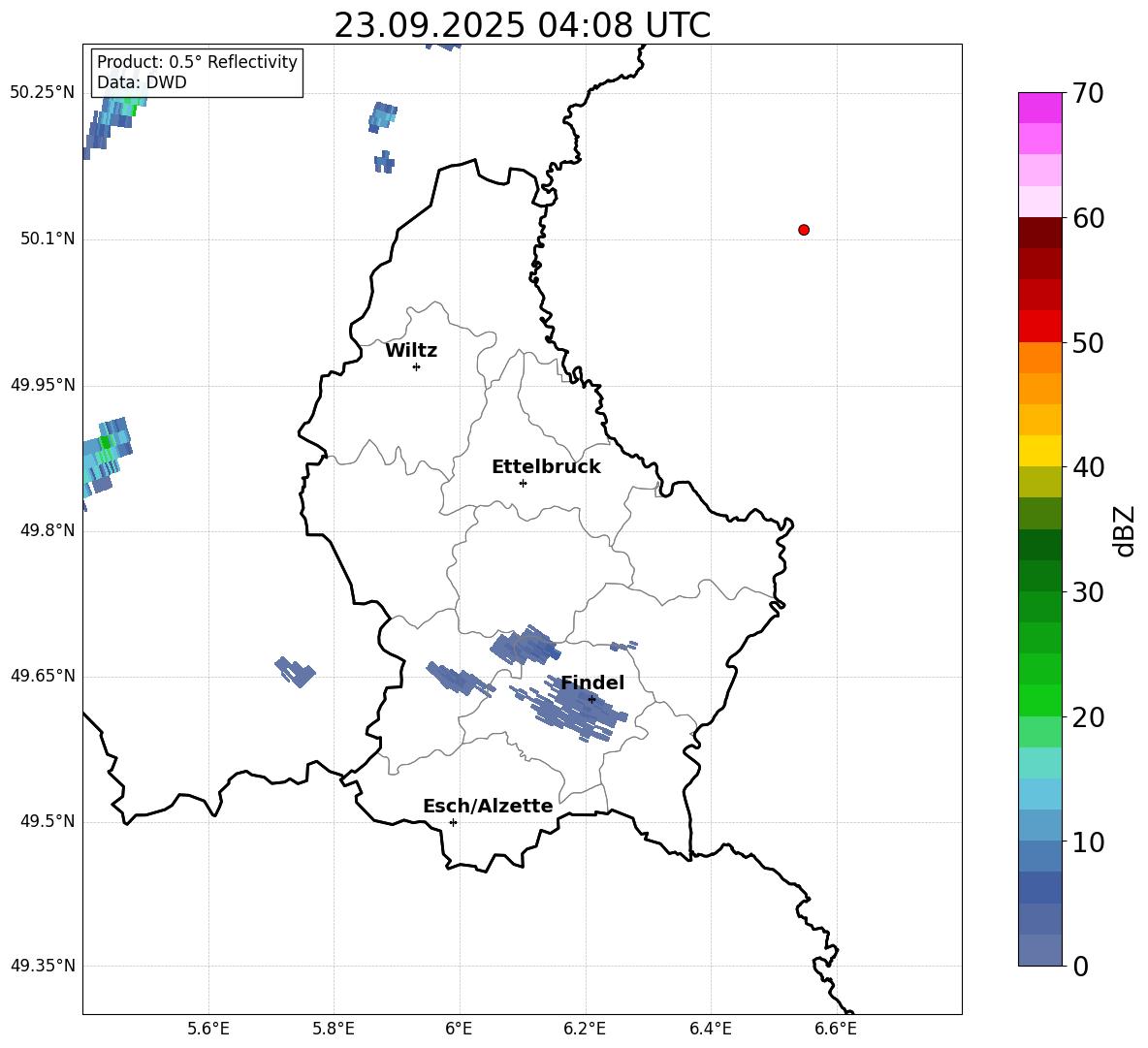Screen dimensions: 1148x1048
Task: Click the Product: 0.5° Reflectivity text
Action: 197,61
